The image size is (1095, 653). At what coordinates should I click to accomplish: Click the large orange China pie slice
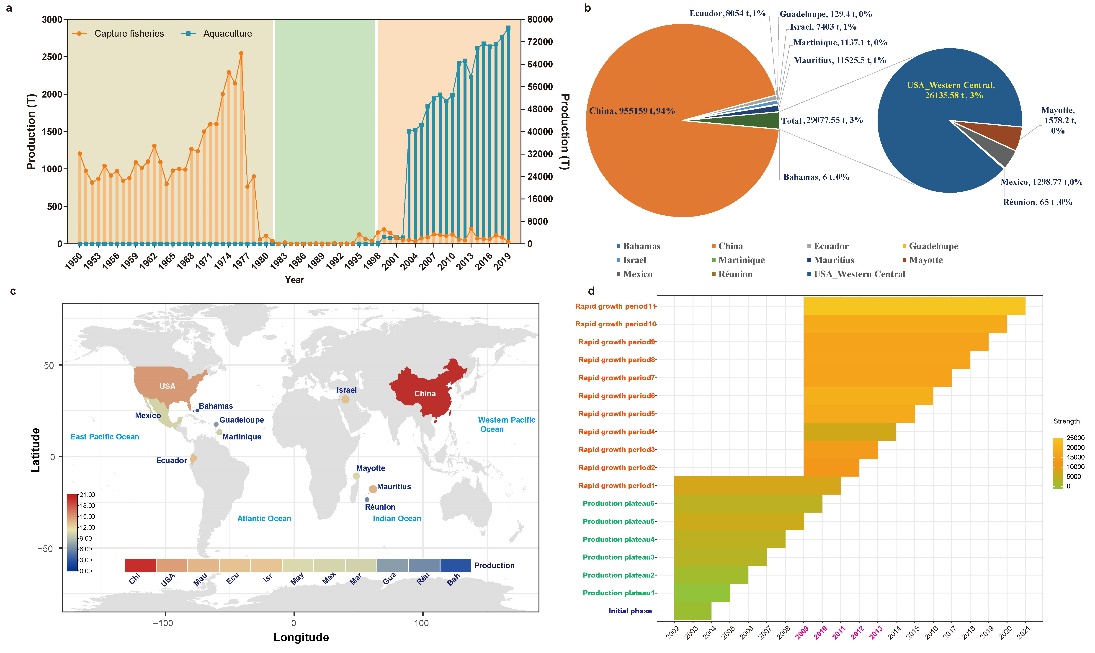(660, 120)
